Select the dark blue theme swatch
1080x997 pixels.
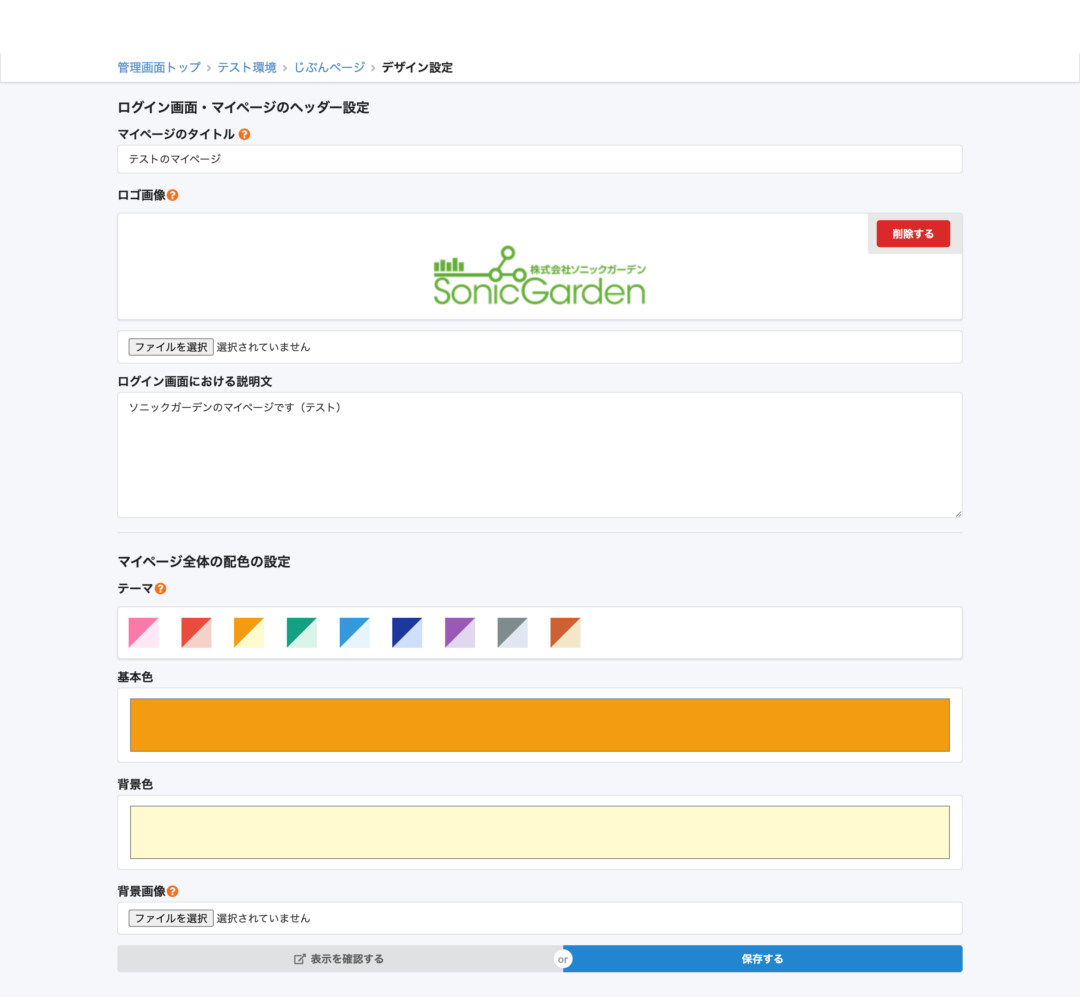[x=406, y=632]
